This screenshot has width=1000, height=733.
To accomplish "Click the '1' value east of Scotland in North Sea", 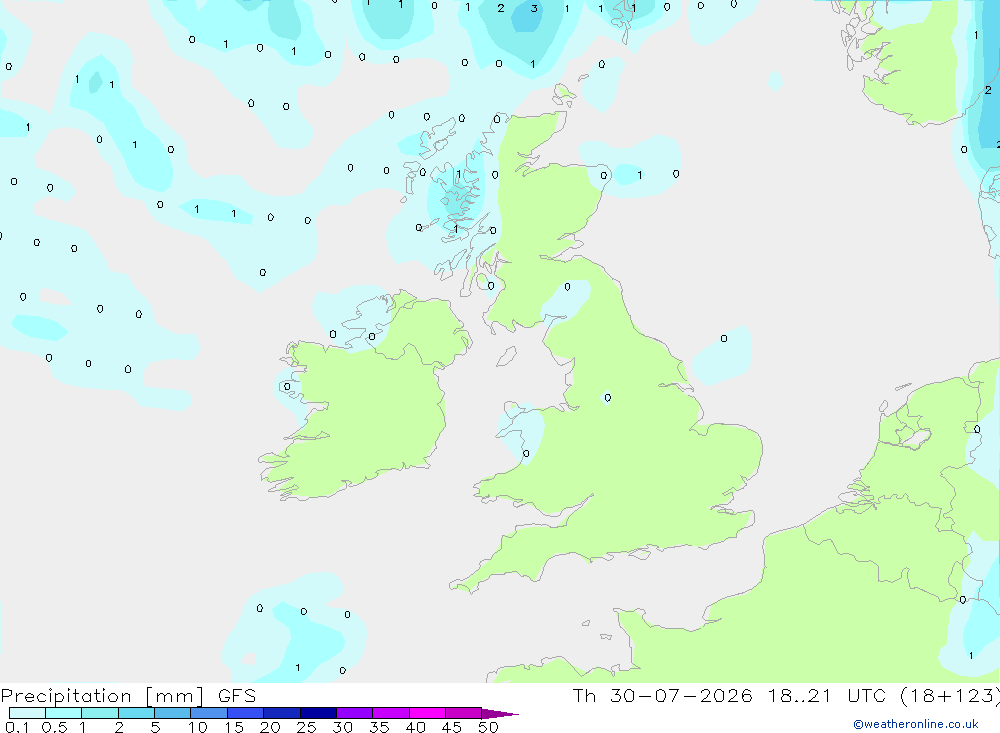I will pos(640,175).
